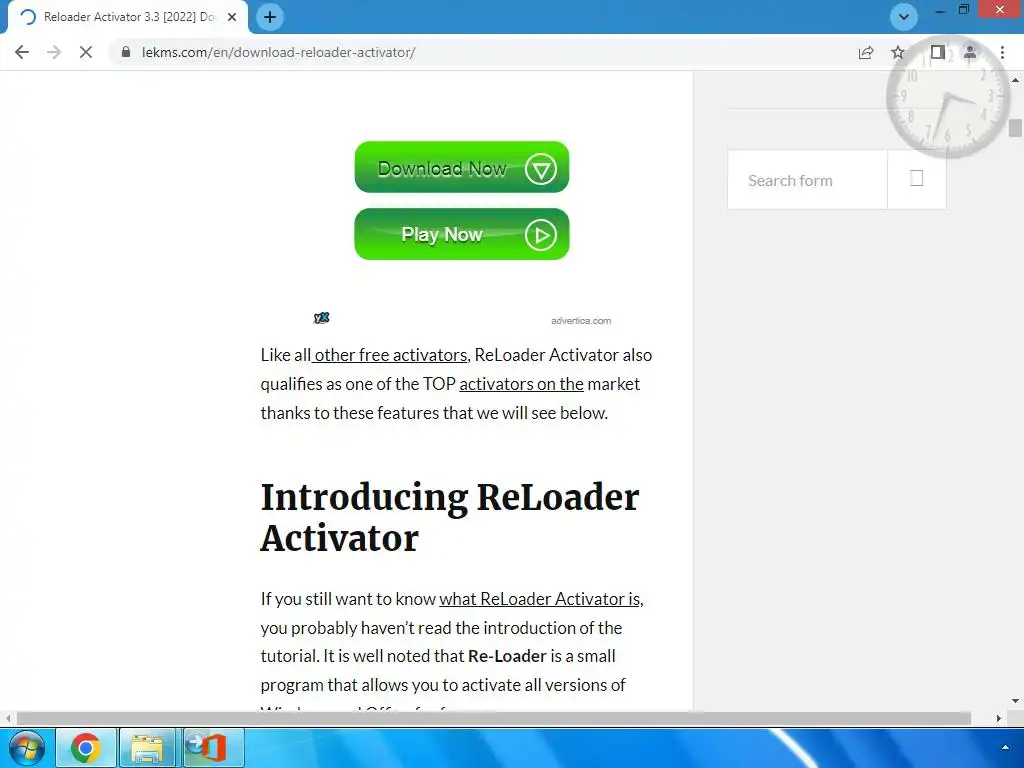Click the Introducing ReLoader Activator heading
This screenshot has height=768, width=1024.
(449, 517)
